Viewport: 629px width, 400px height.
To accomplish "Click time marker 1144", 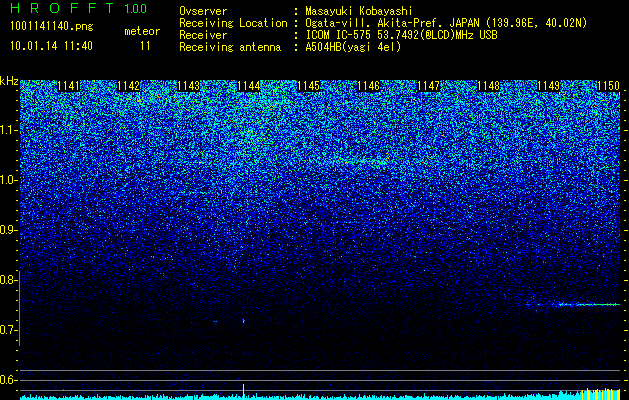I will pos(248,86).
